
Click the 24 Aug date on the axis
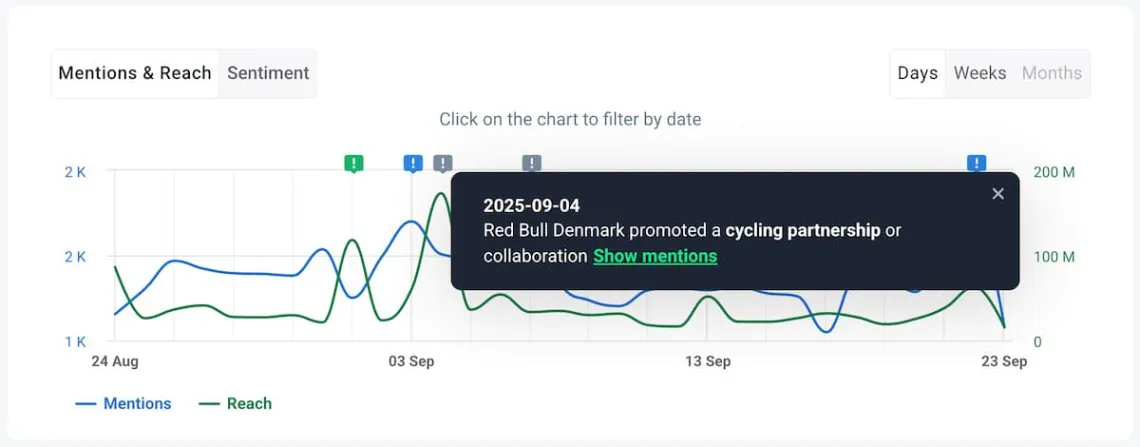115,361
